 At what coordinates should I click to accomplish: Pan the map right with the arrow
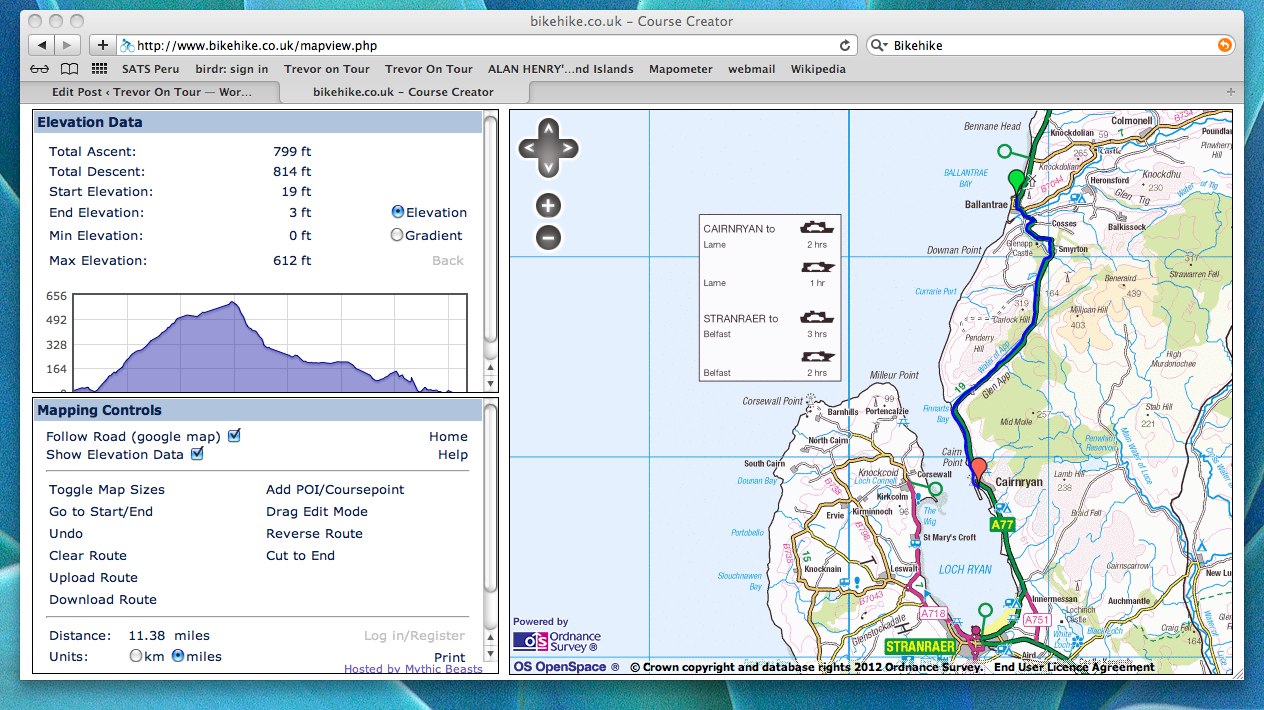click(568, 149)
